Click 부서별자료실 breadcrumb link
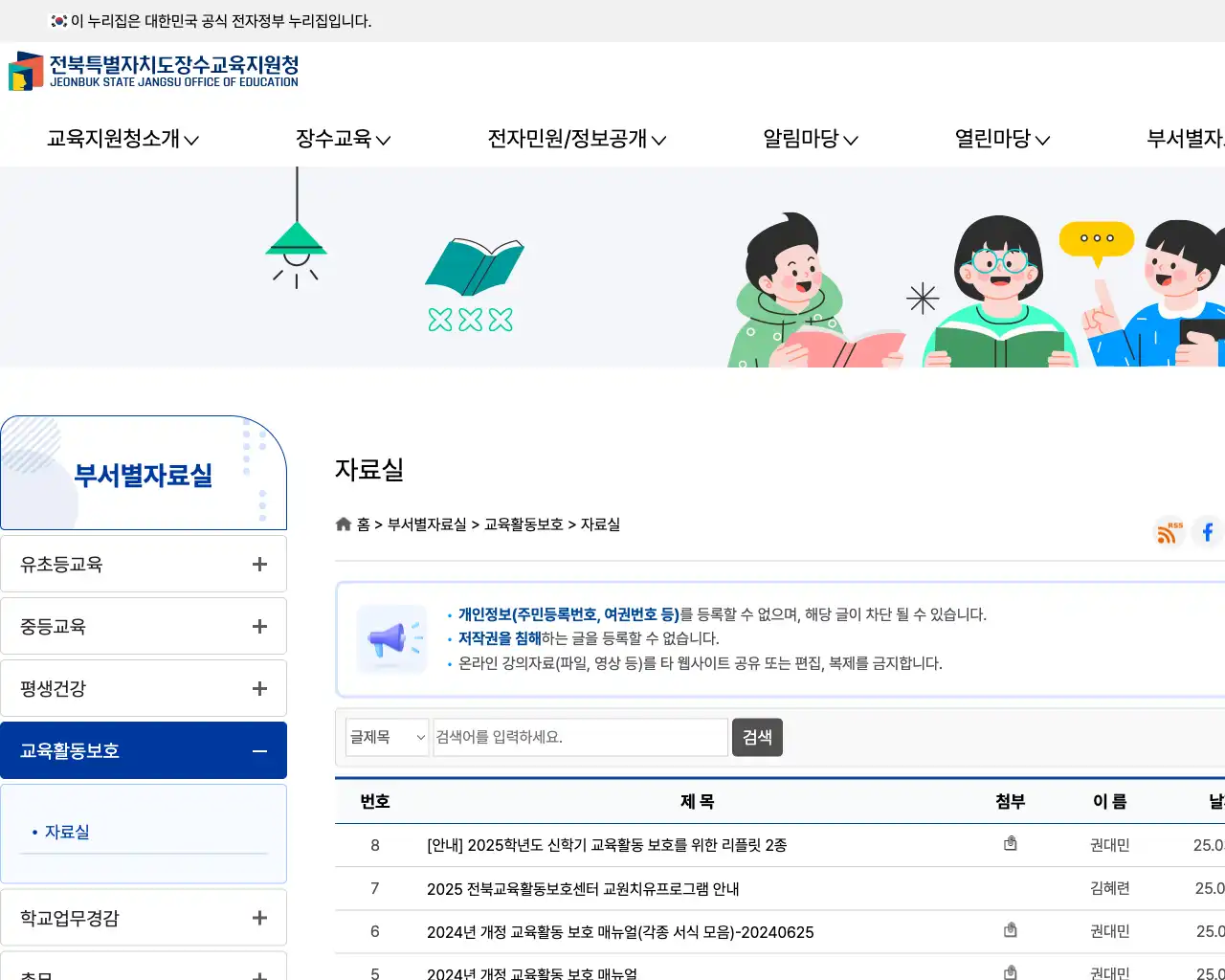 point(427,523)
